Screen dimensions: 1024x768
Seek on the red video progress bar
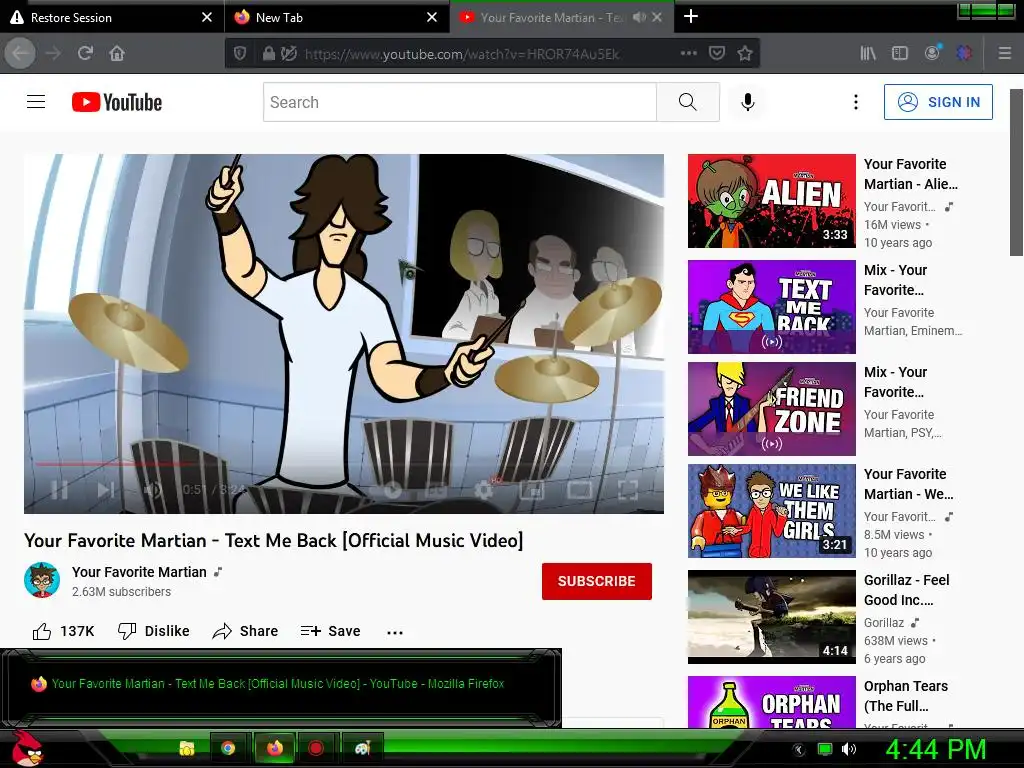[x=344, y=464]
